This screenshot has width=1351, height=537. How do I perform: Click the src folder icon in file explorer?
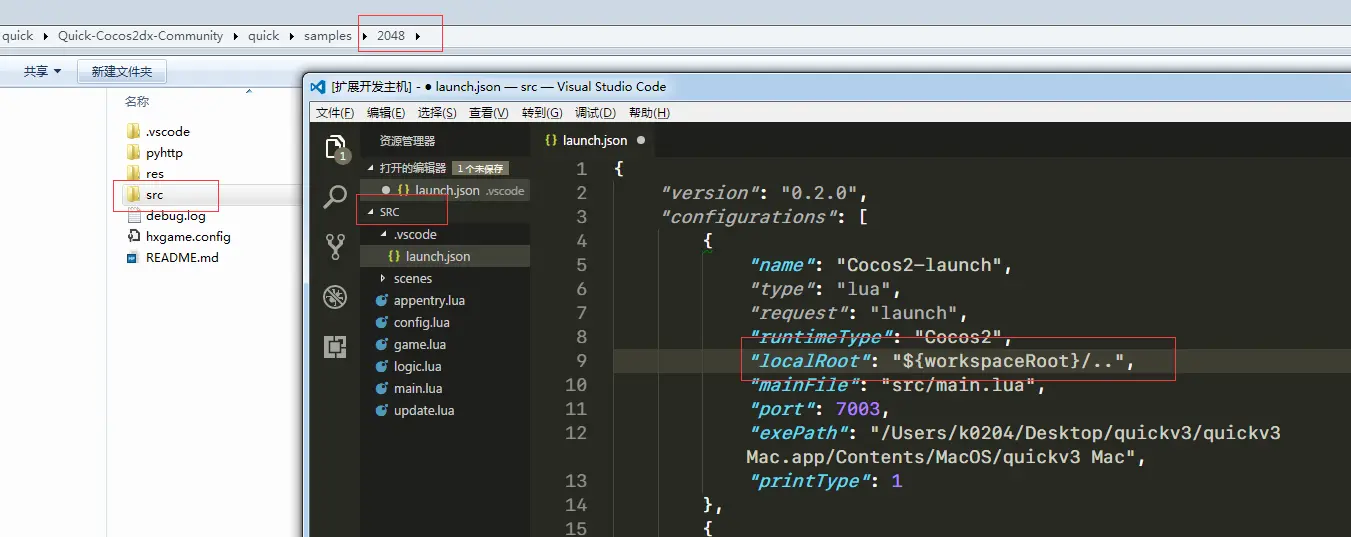point(133,194)
